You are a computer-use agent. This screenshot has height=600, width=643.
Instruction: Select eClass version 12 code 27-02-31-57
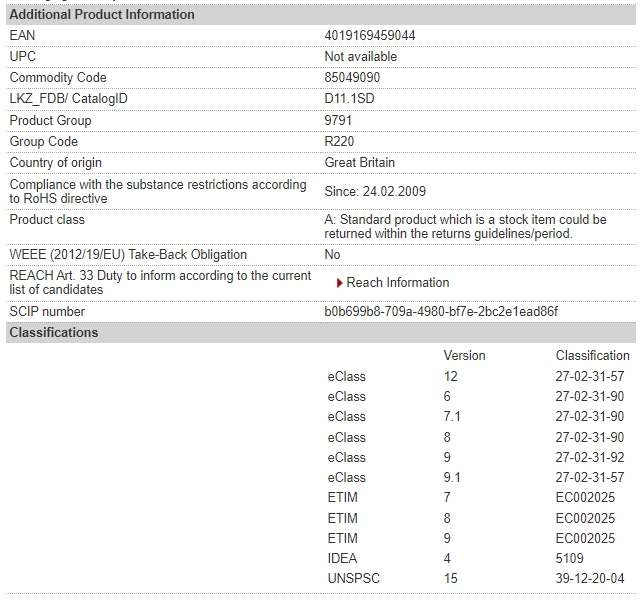coord(590,376)
